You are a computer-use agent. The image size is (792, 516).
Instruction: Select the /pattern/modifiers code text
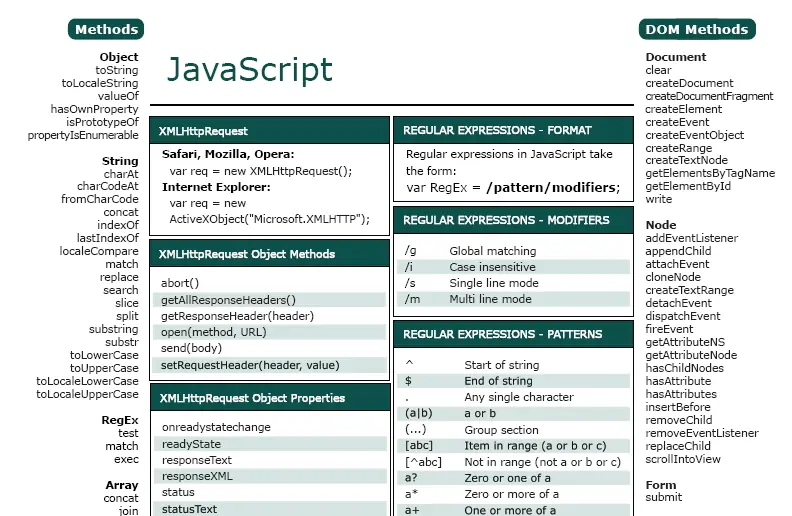(x=553, y=188)
